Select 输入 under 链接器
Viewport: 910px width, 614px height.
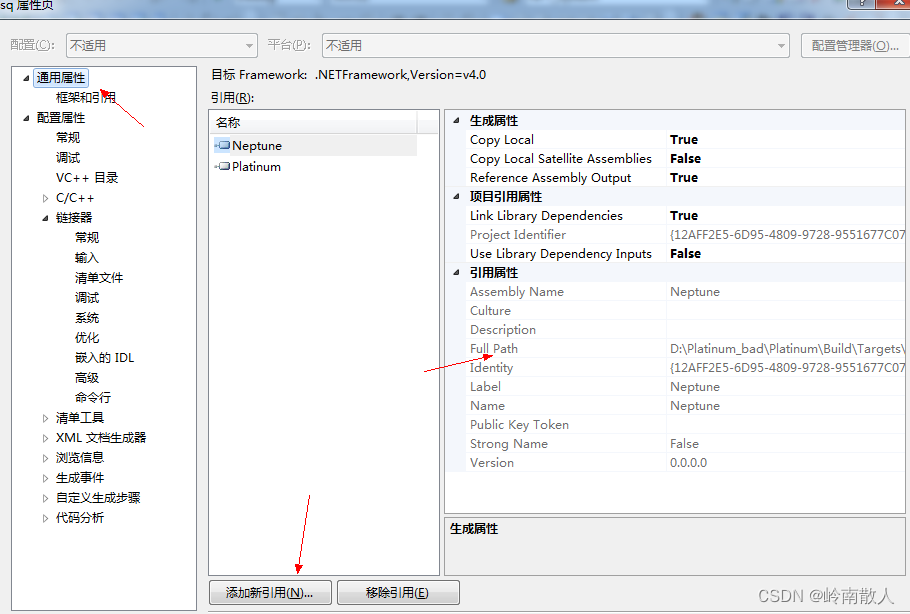pyautogui.click(x=87, y=257)
